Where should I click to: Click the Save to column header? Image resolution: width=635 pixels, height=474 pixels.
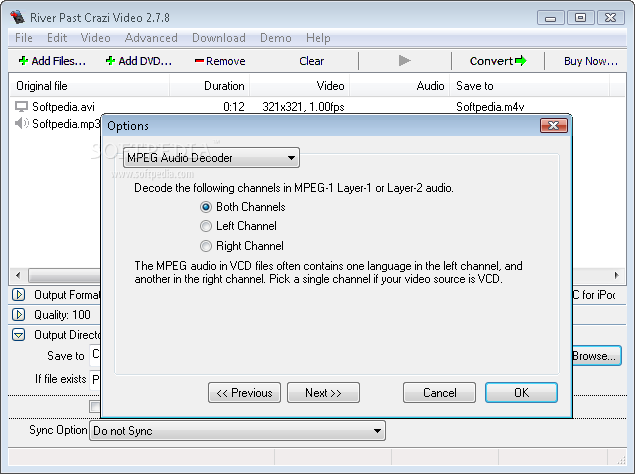[529, 86]
